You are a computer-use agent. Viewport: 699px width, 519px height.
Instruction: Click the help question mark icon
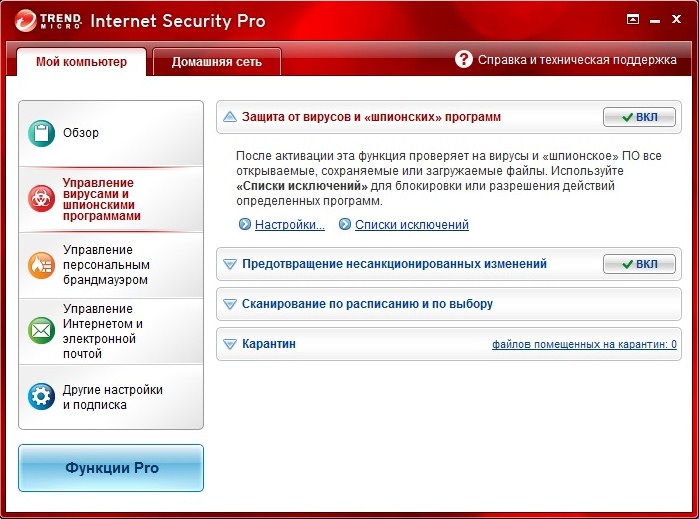coord(463,60)
